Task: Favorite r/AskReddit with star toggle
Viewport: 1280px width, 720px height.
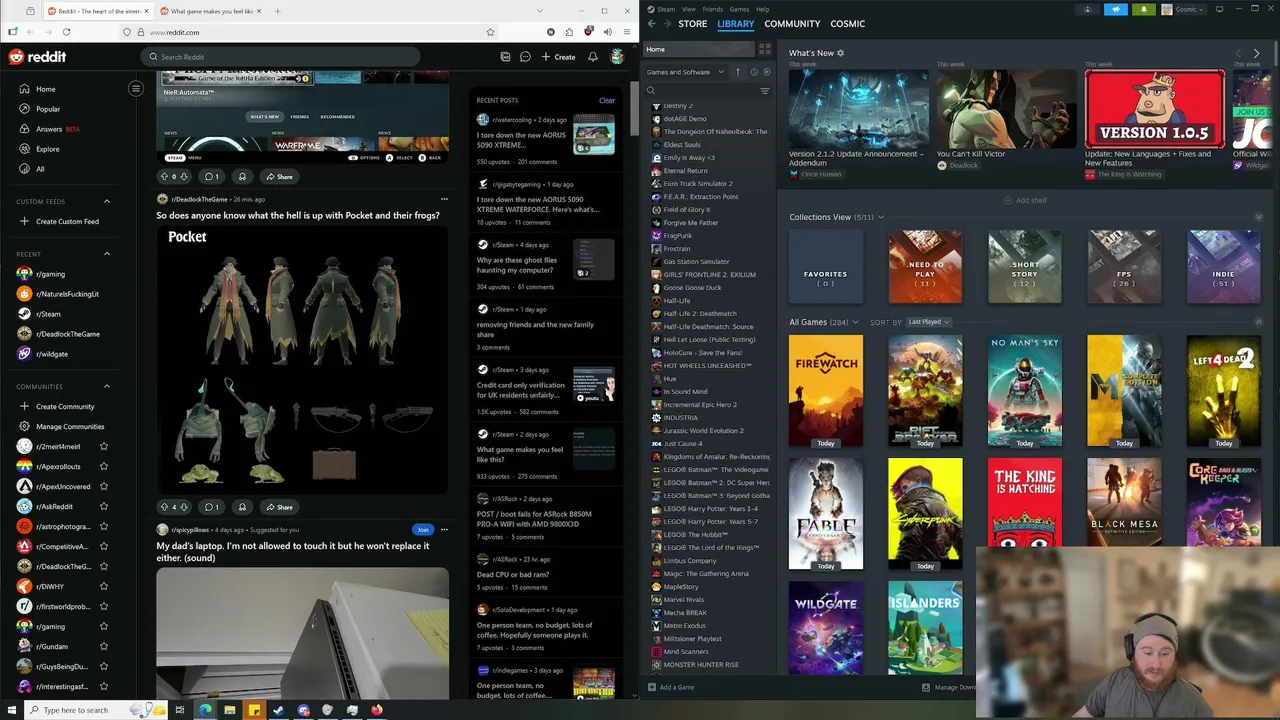Action: pyautogui.click(x=104, y=507)
